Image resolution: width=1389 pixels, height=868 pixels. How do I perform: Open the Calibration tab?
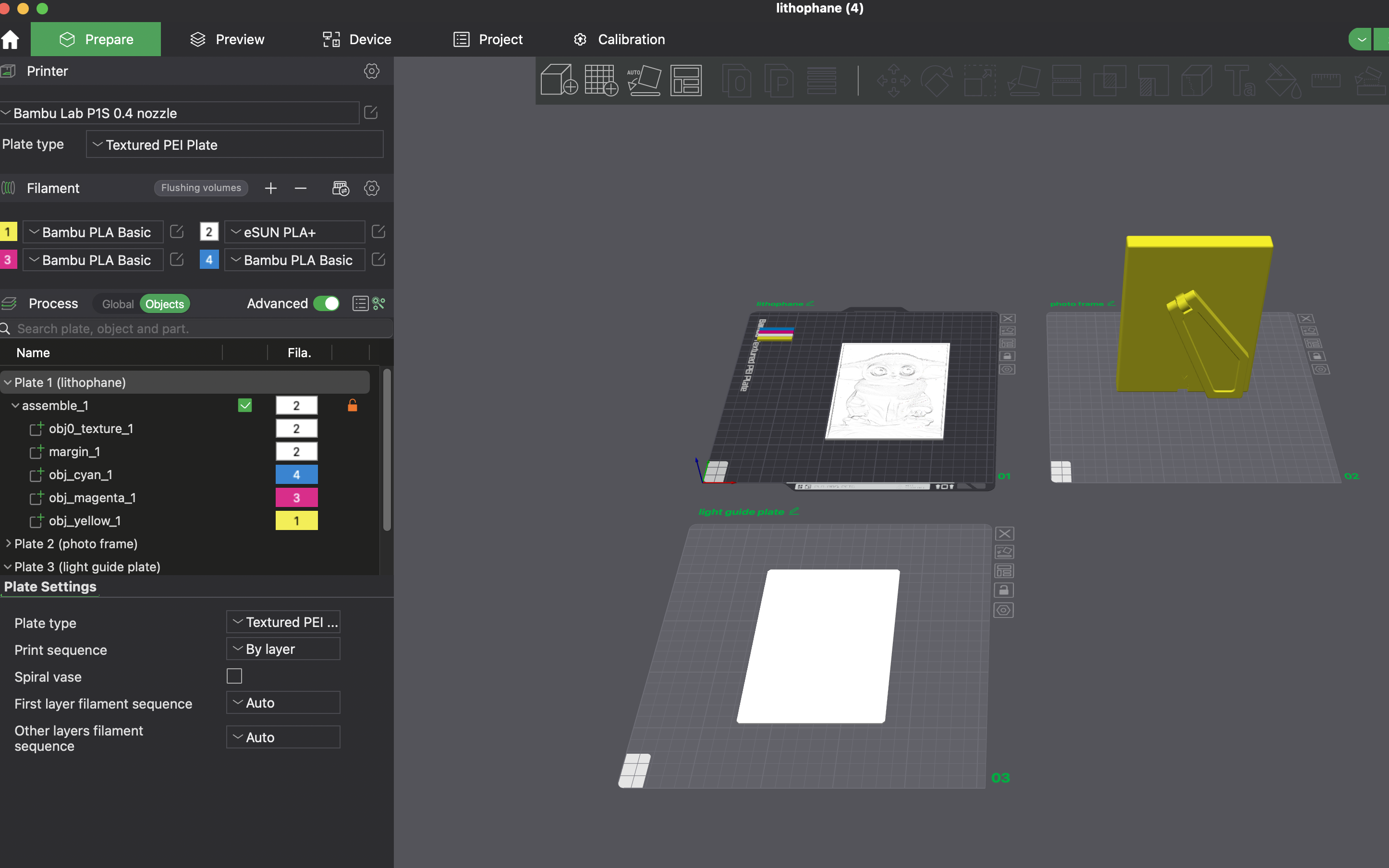click(x=619, y=39)
